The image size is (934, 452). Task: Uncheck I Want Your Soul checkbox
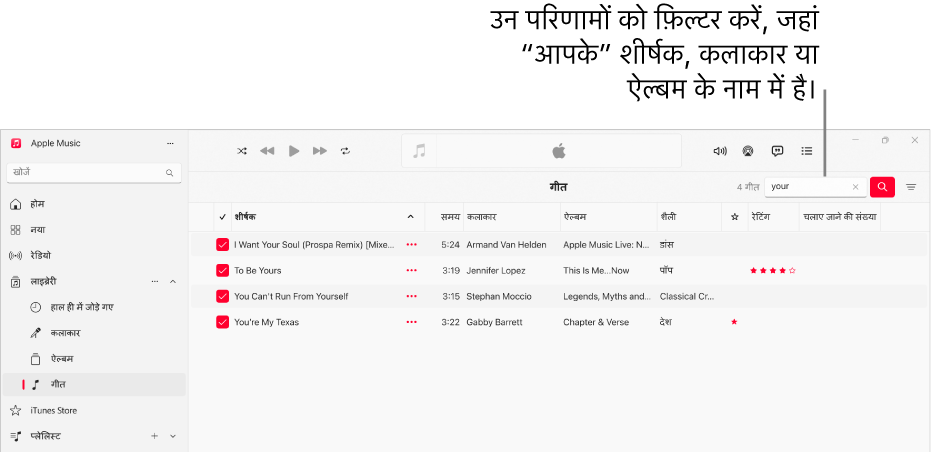pyautogui.click(x=222, y=245)
